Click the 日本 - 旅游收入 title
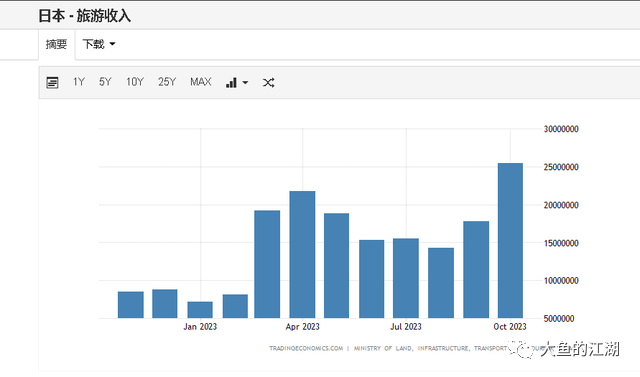Viewport: 640px width, 377px height. pyautogui.click(x=84, y=16)
